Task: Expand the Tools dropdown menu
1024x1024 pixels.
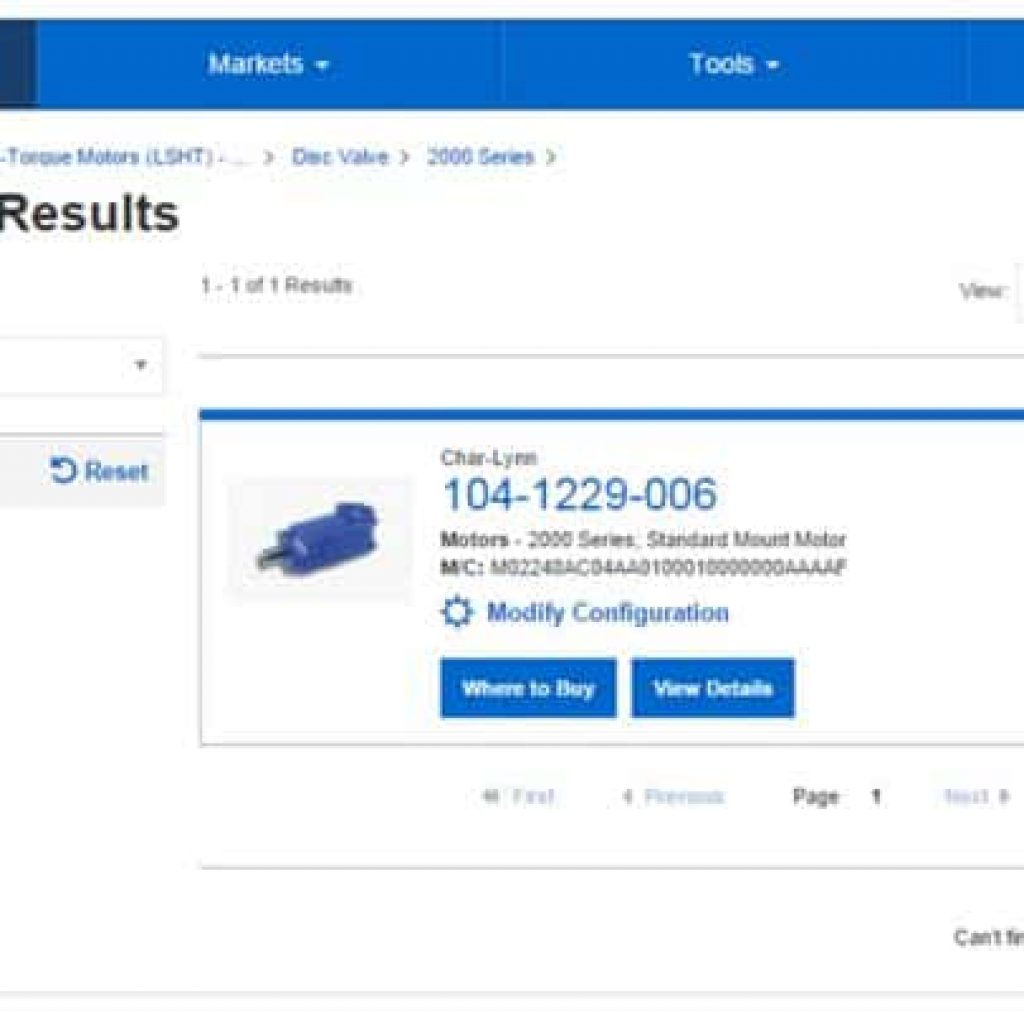Action: tap(772, 63)
